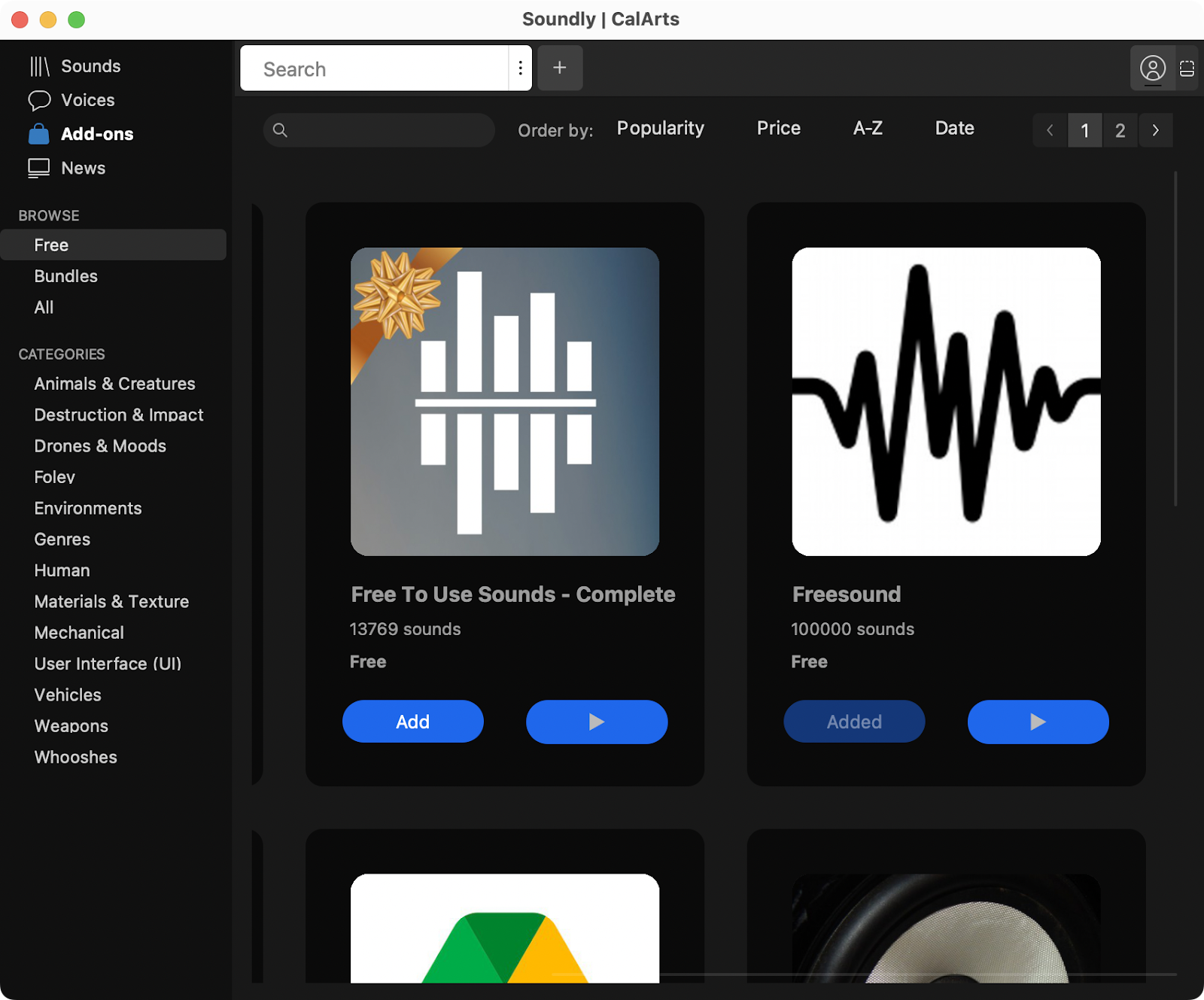Play preview of Freesound pack
1204x1000 pixels.
click(x=1038, y=722)
